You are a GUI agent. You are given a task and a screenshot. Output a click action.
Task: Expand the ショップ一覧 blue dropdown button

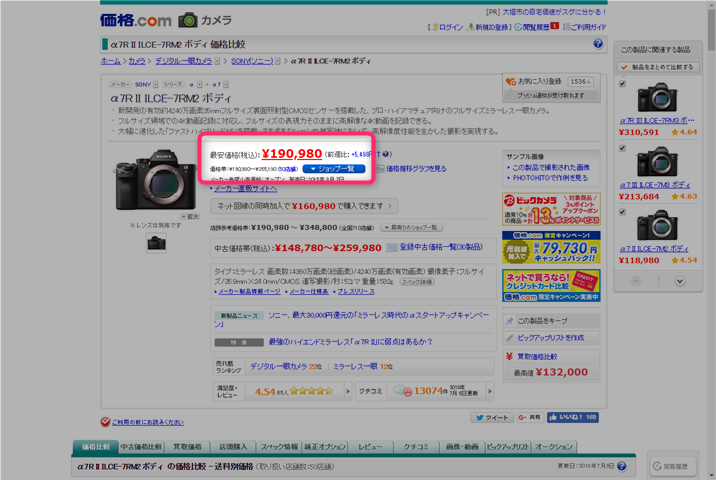point(334,169)
